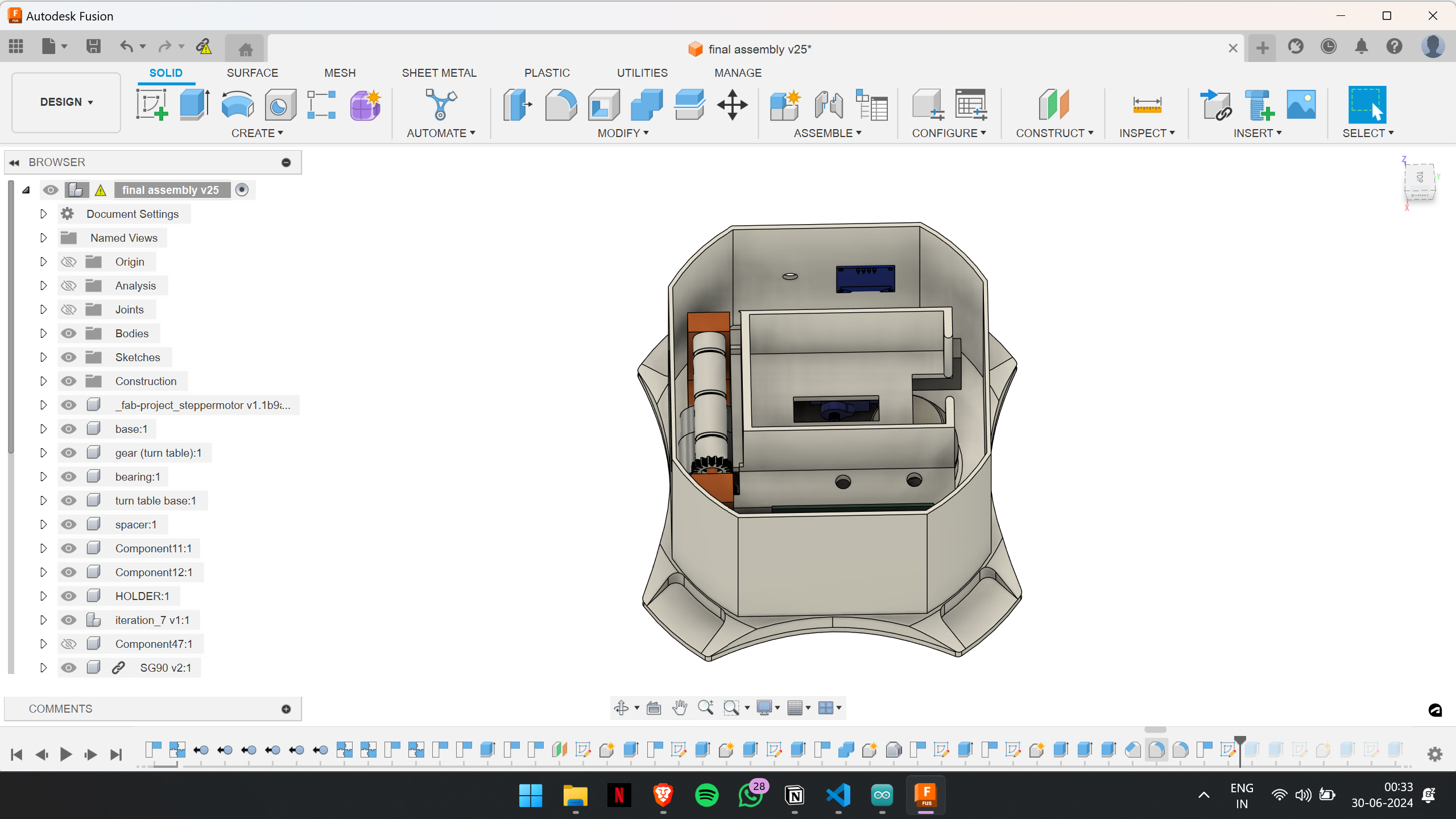
Task: Hide the Bodies folder
Action: [69, 333]
